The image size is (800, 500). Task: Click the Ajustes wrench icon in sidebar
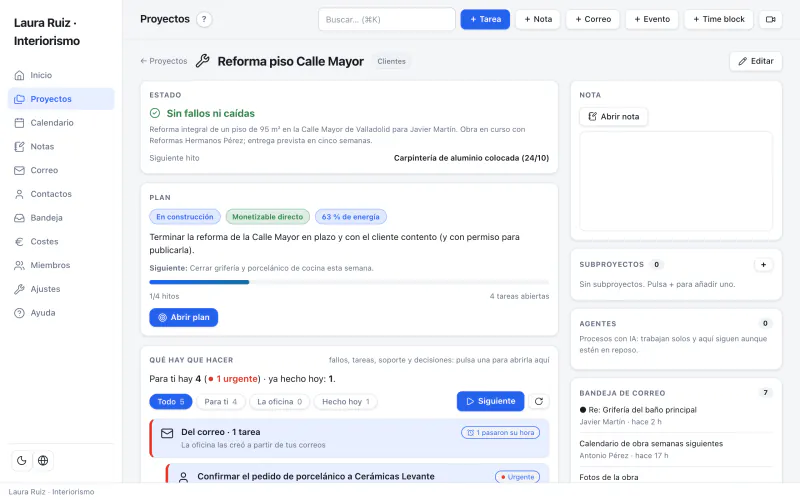click(x=19, y=289)
